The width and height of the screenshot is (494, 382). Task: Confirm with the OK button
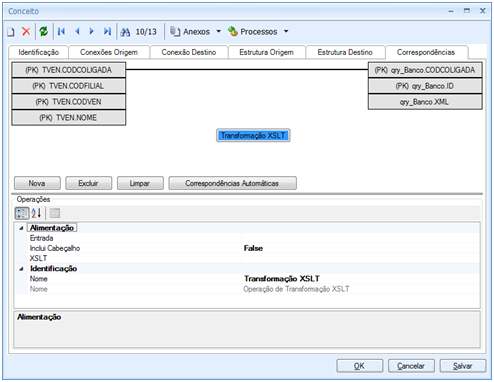click(359, 366)
